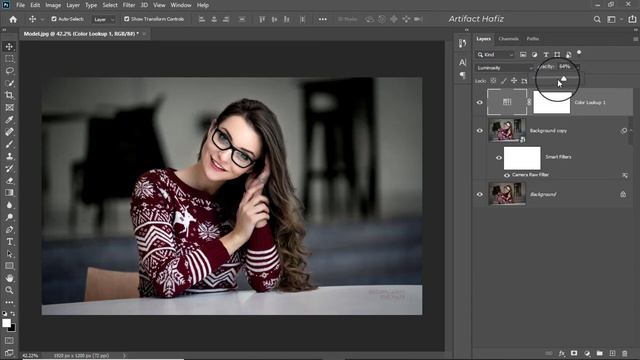This screenshot has width=640, height=360.
Task: Select the Smart Filters mask thumbnail
Action: 522,158
